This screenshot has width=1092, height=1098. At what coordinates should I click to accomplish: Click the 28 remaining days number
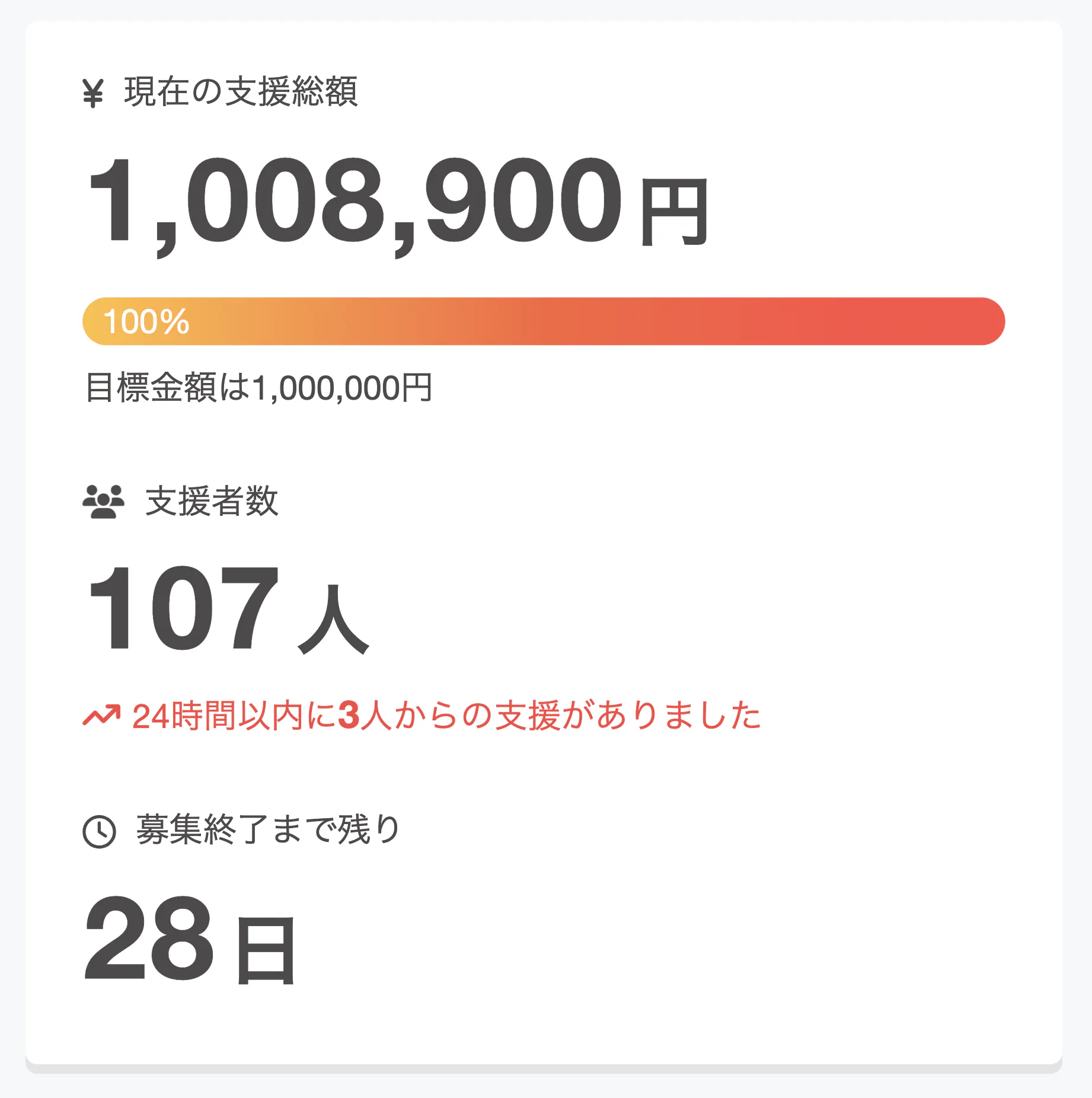[149, 938]
